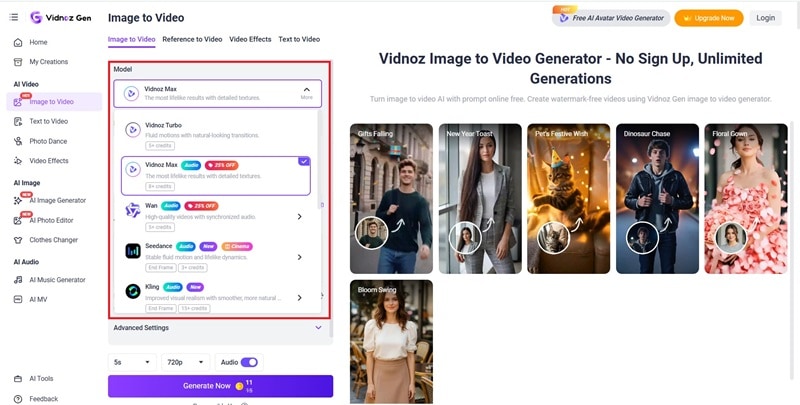Select Image to Video sidebar item

pos(54,102)
